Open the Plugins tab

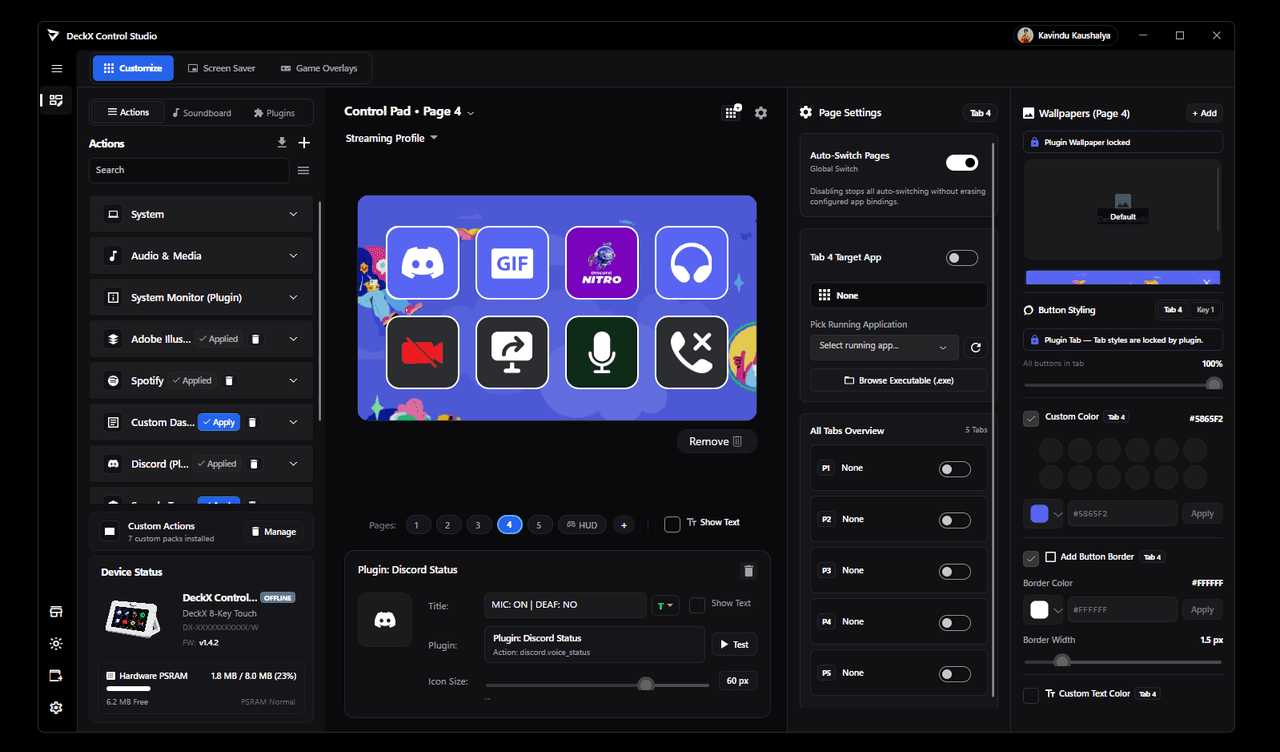274,113
